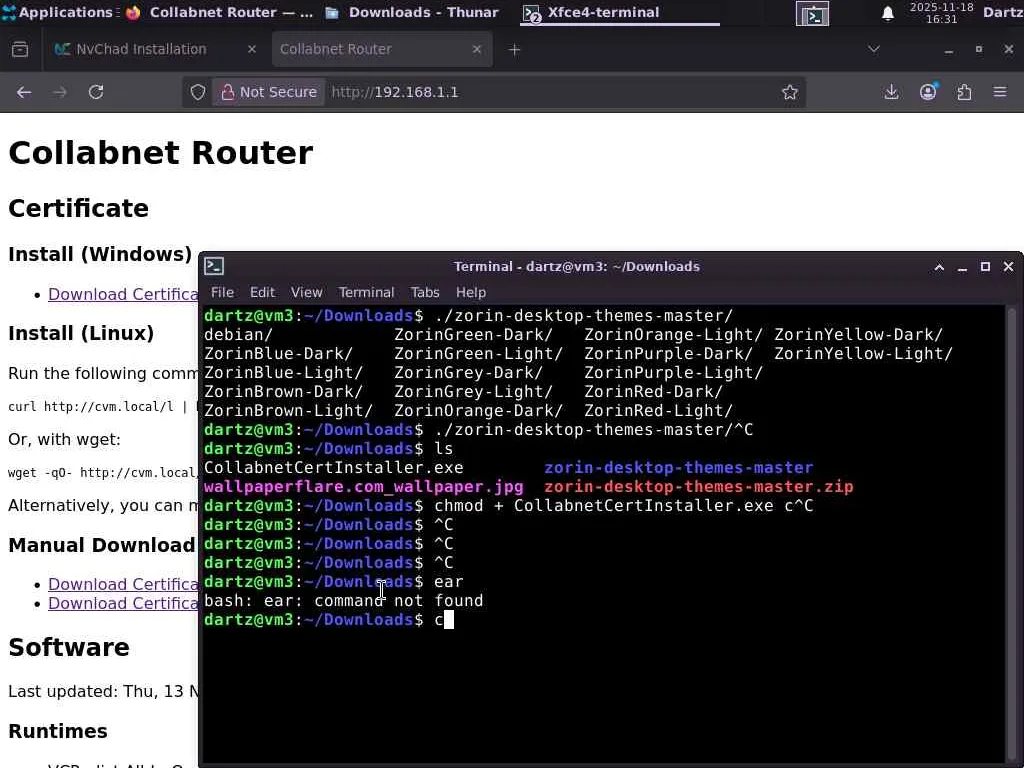Close the NvChad Installation tab
1024x768 pixels.
click(251, 49)
